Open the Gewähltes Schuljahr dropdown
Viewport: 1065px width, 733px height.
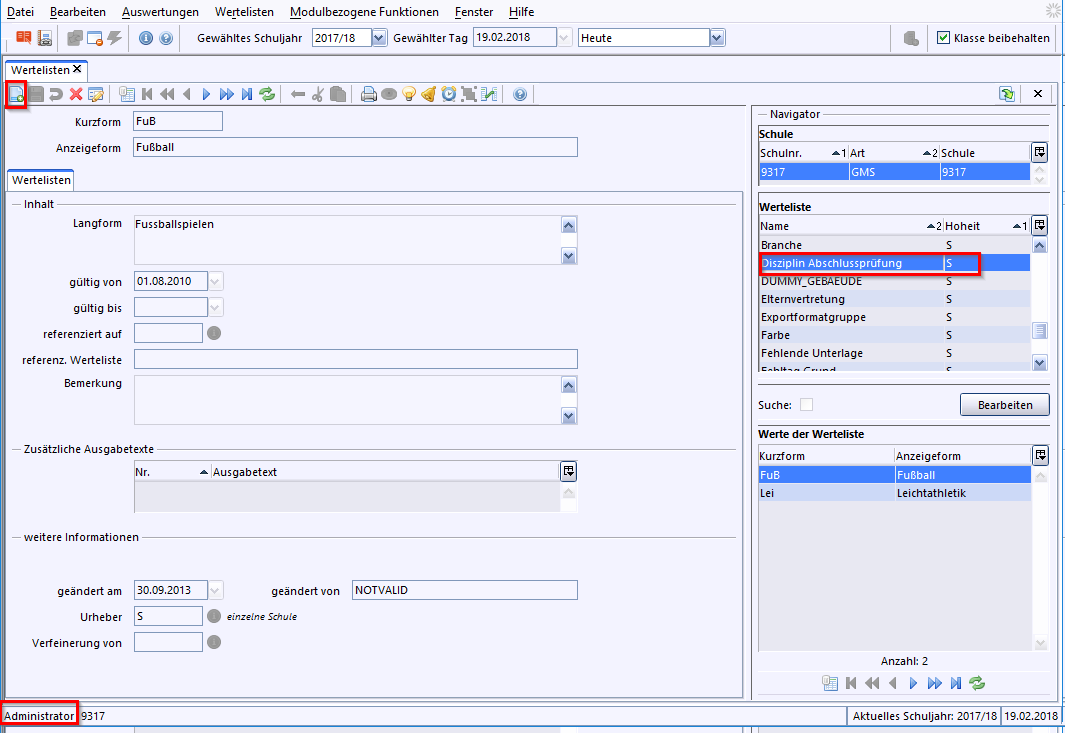click(379, 38)
